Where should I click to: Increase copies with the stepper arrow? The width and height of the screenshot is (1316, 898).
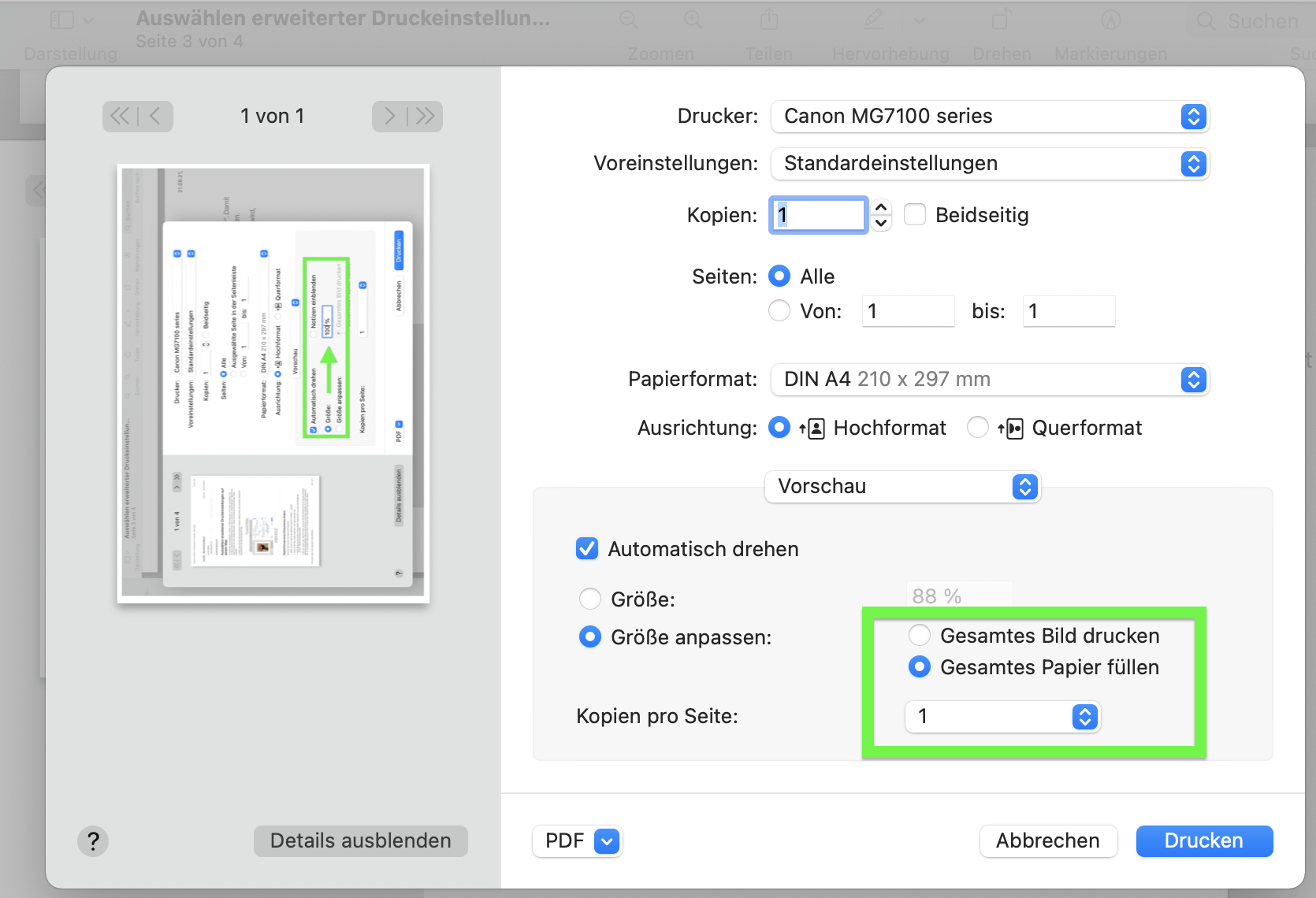(882, 208)
